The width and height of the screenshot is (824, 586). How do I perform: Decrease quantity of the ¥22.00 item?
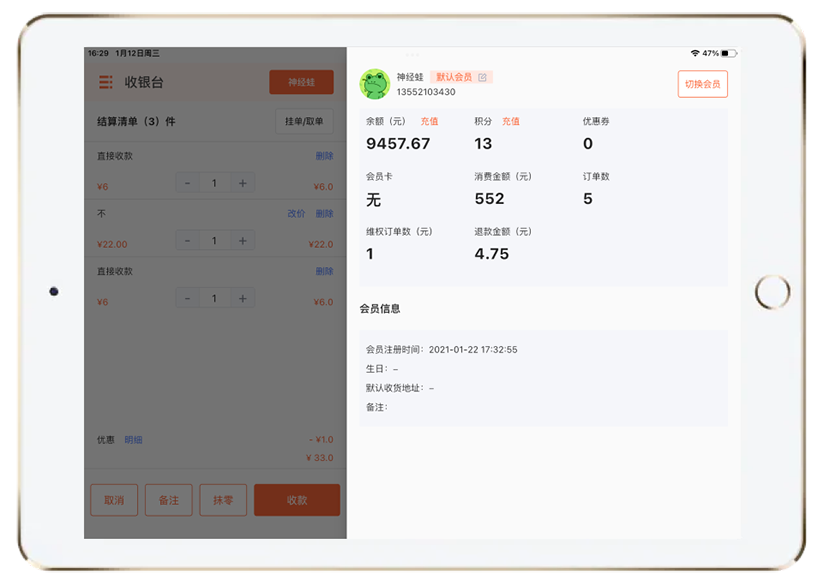(x=188, y=241)
